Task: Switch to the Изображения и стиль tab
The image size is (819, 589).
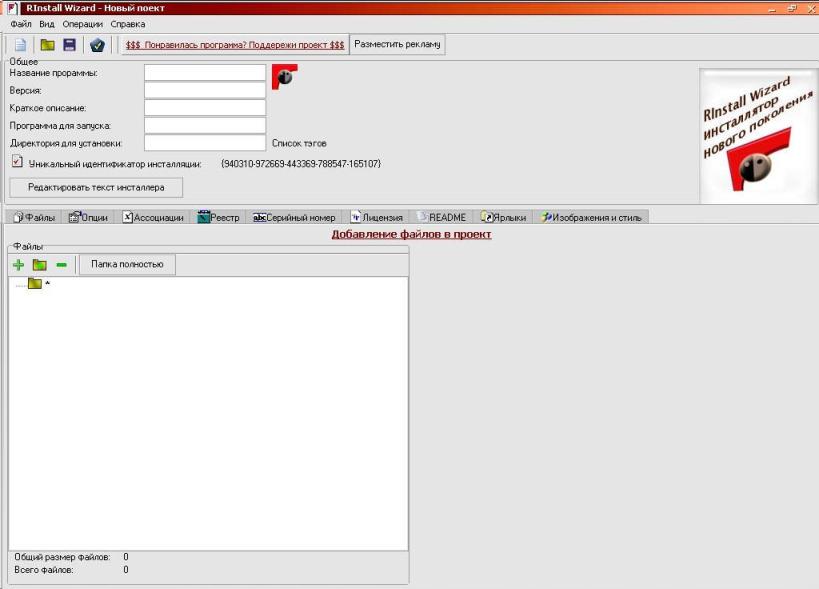Action: tap(591, 217)
